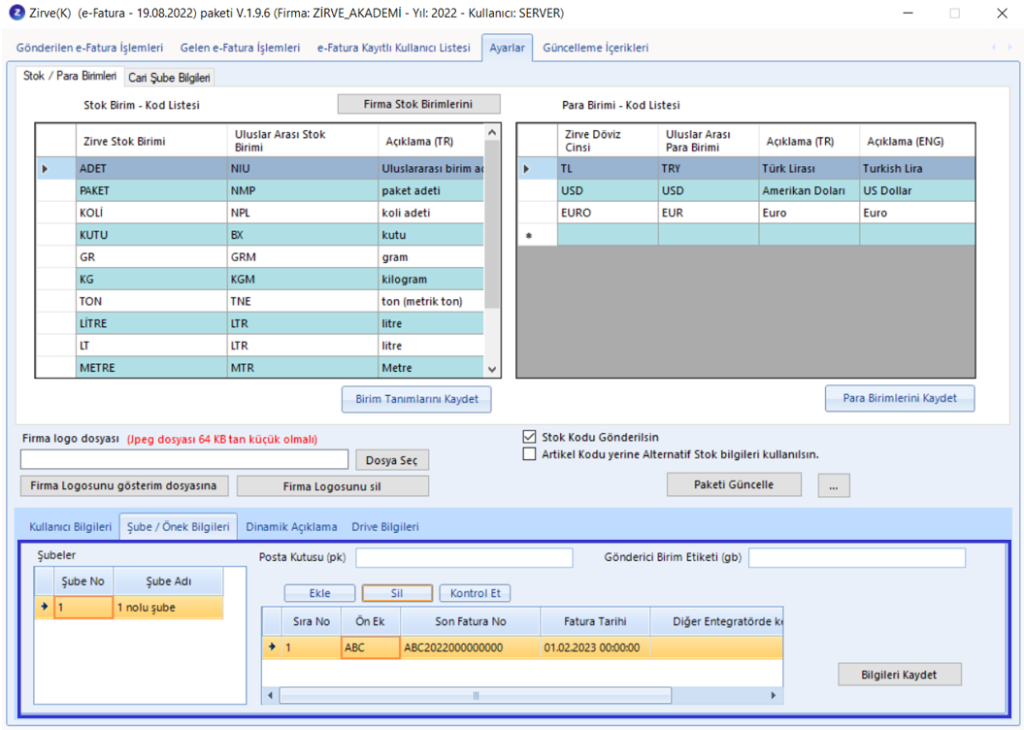Viewport: 1024px width, 730px height.
Task: Click Firma Logosunu gösterim dosyasına button
Action: (x=123, y=486)
